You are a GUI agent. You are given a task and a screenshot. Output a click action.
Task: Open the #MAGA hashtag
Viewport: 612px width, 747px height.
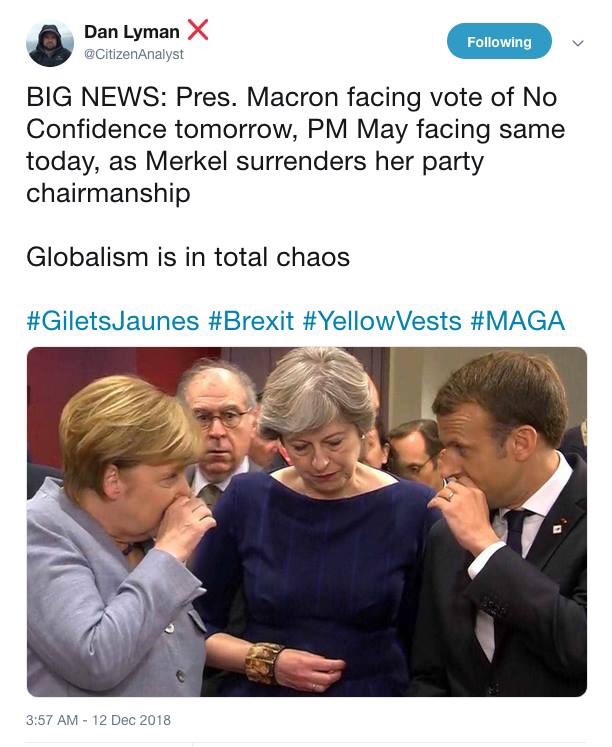[517, 321]
